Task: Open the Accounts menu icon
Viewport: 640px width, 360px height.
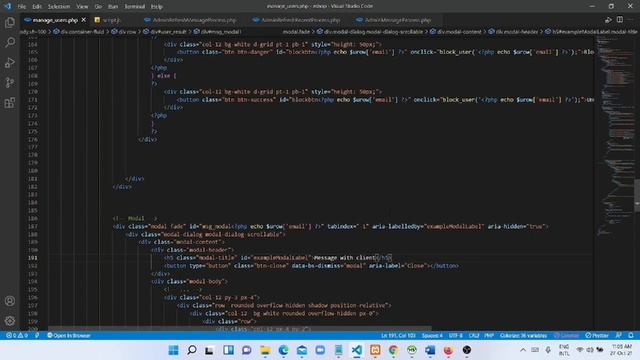Action: 10,301
